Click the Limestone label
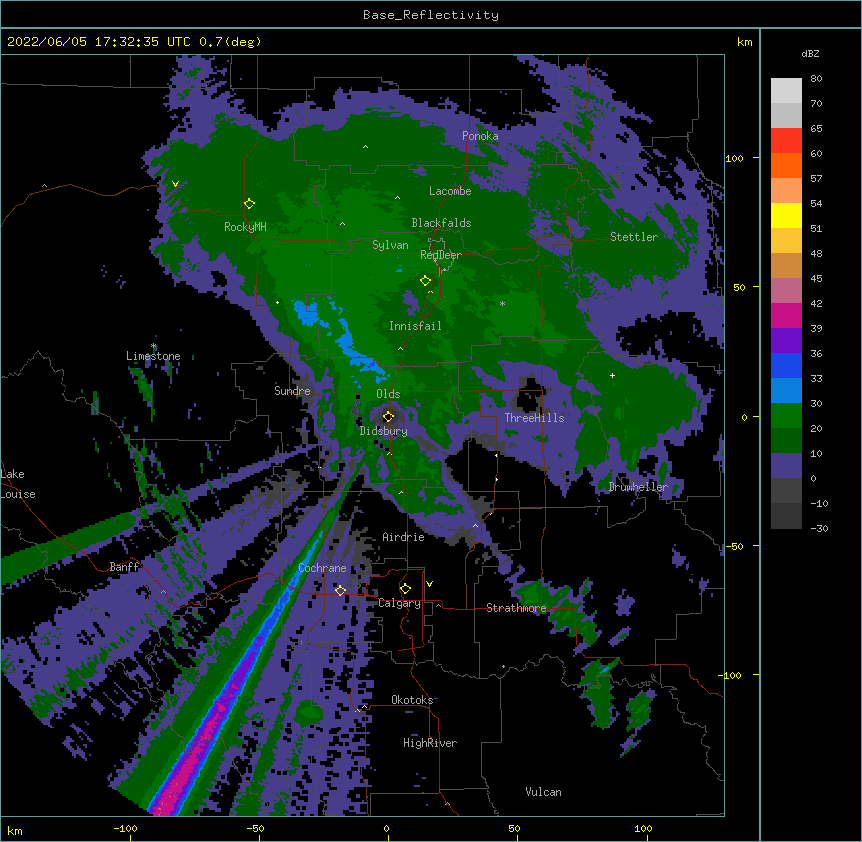 (x=153, y=356)
